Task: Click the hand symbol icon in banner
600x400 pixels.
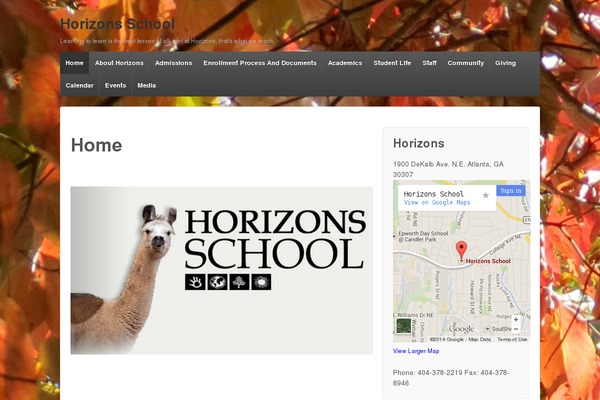Action: point(195,282)
